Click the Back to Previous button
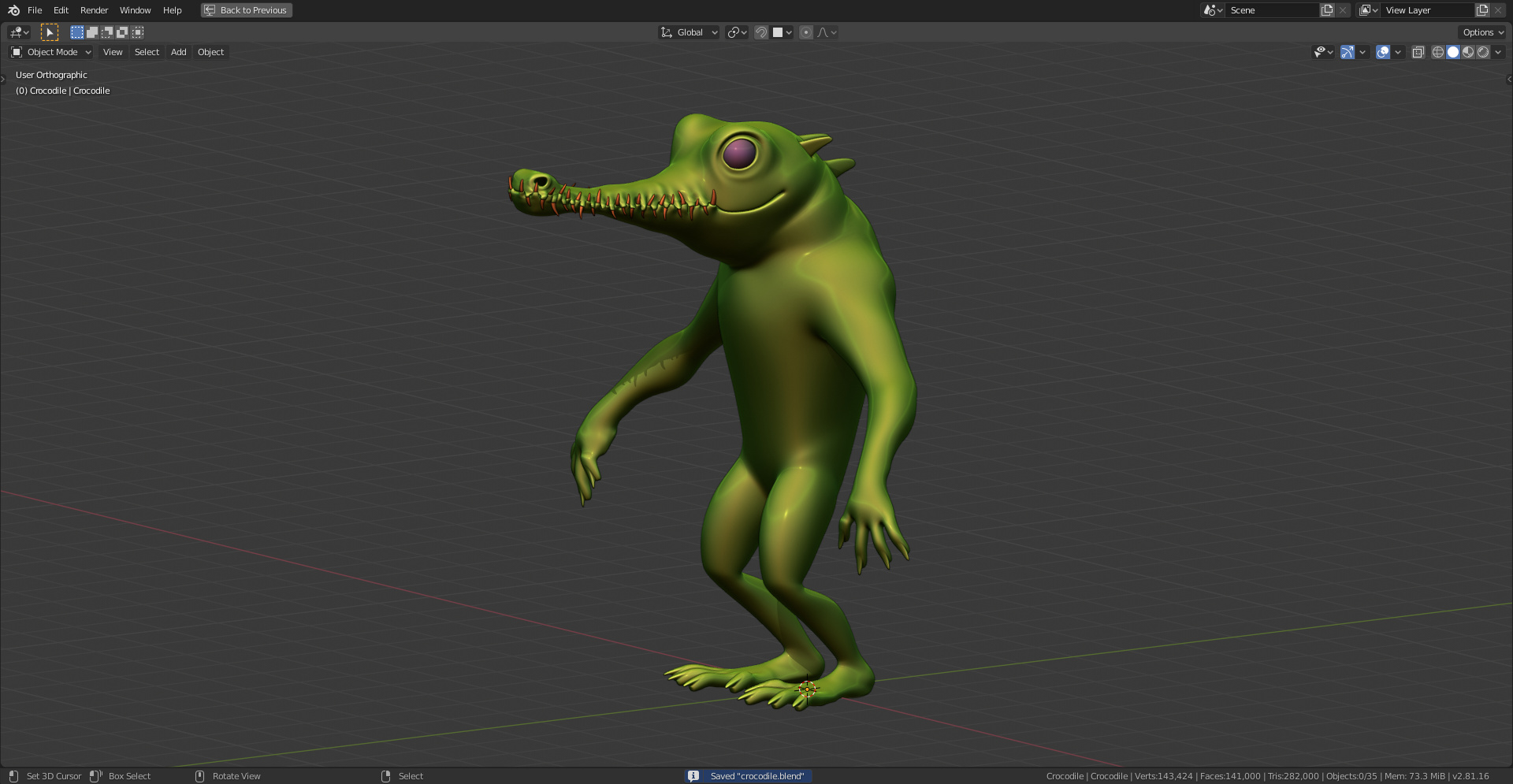This screenshot has height=784, width=1513. [246, 10]
